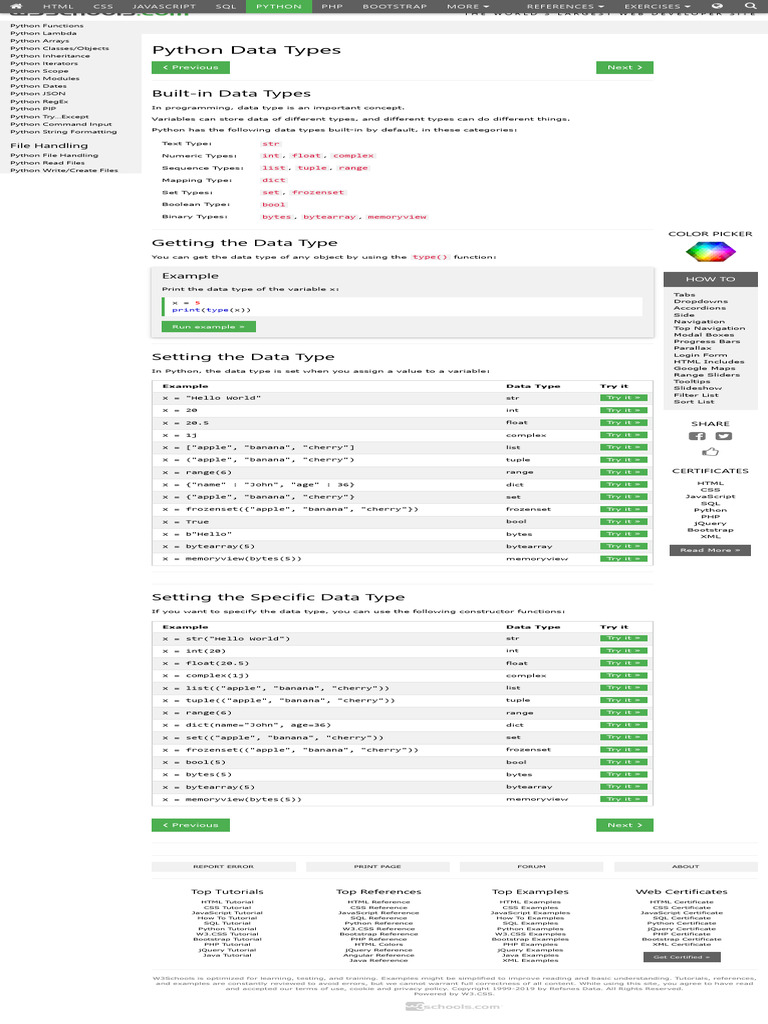Try it for dict(name="John", age=36) row
Screen dimensions: 768x1024
(x=624, y=725)
